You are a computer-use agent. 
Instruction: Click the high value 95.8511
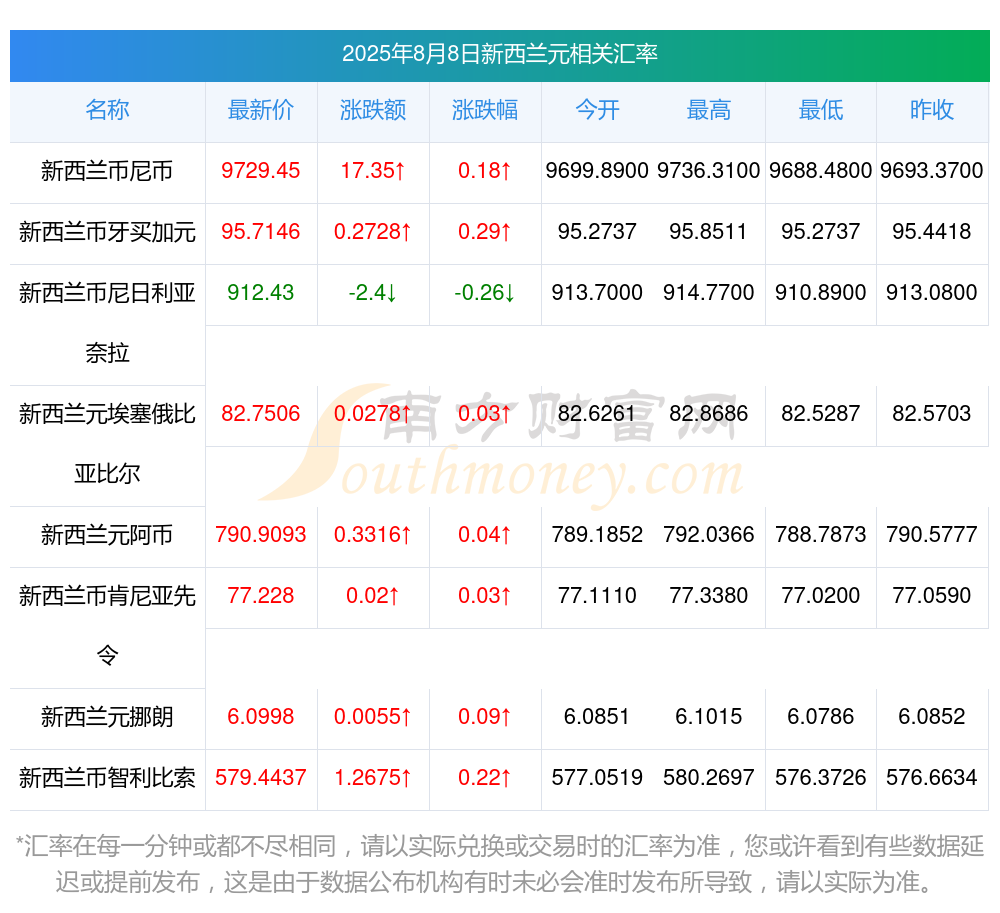click(x=709, y=231)
